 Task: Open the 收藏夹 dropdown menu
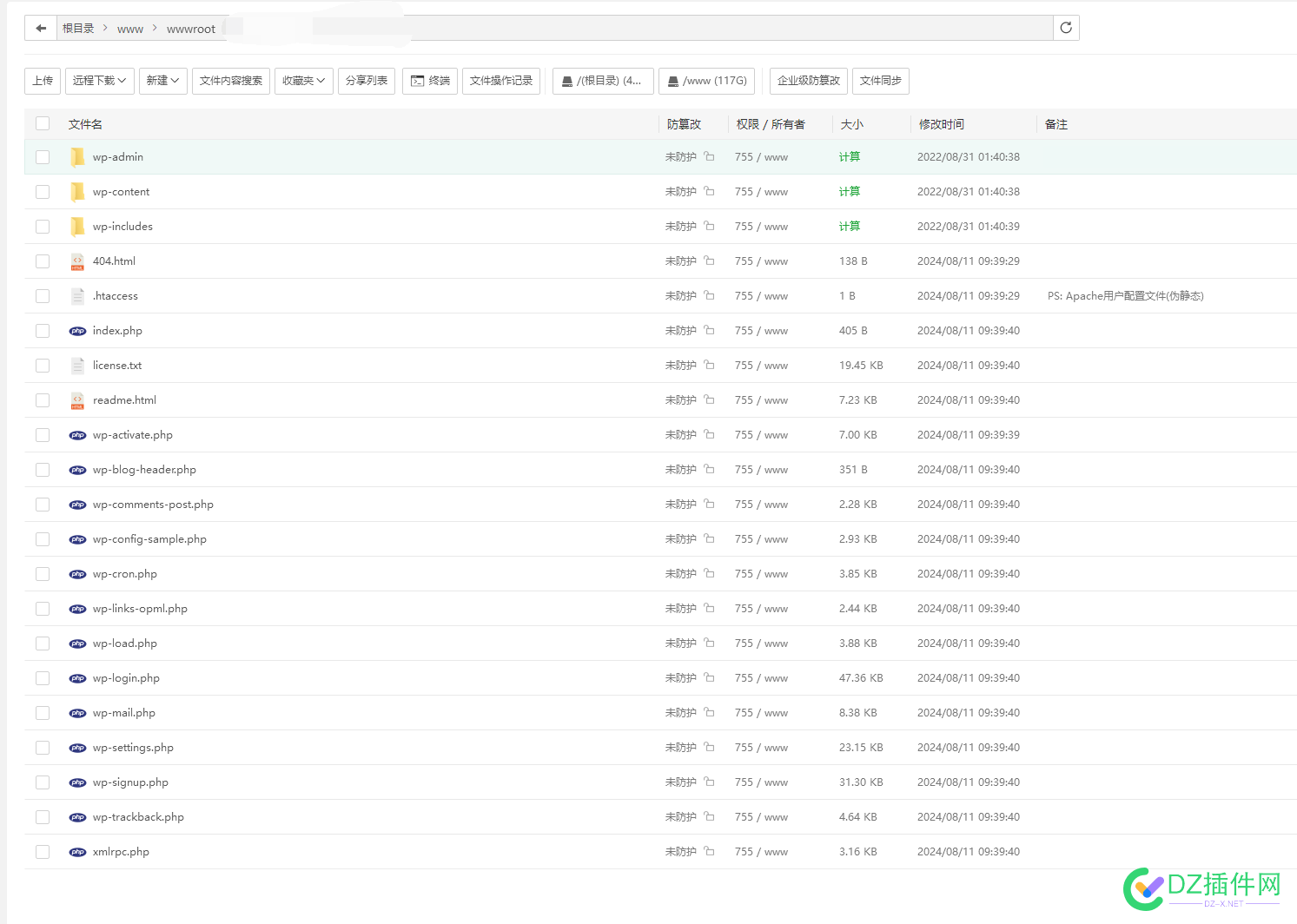tap(304, 81)
